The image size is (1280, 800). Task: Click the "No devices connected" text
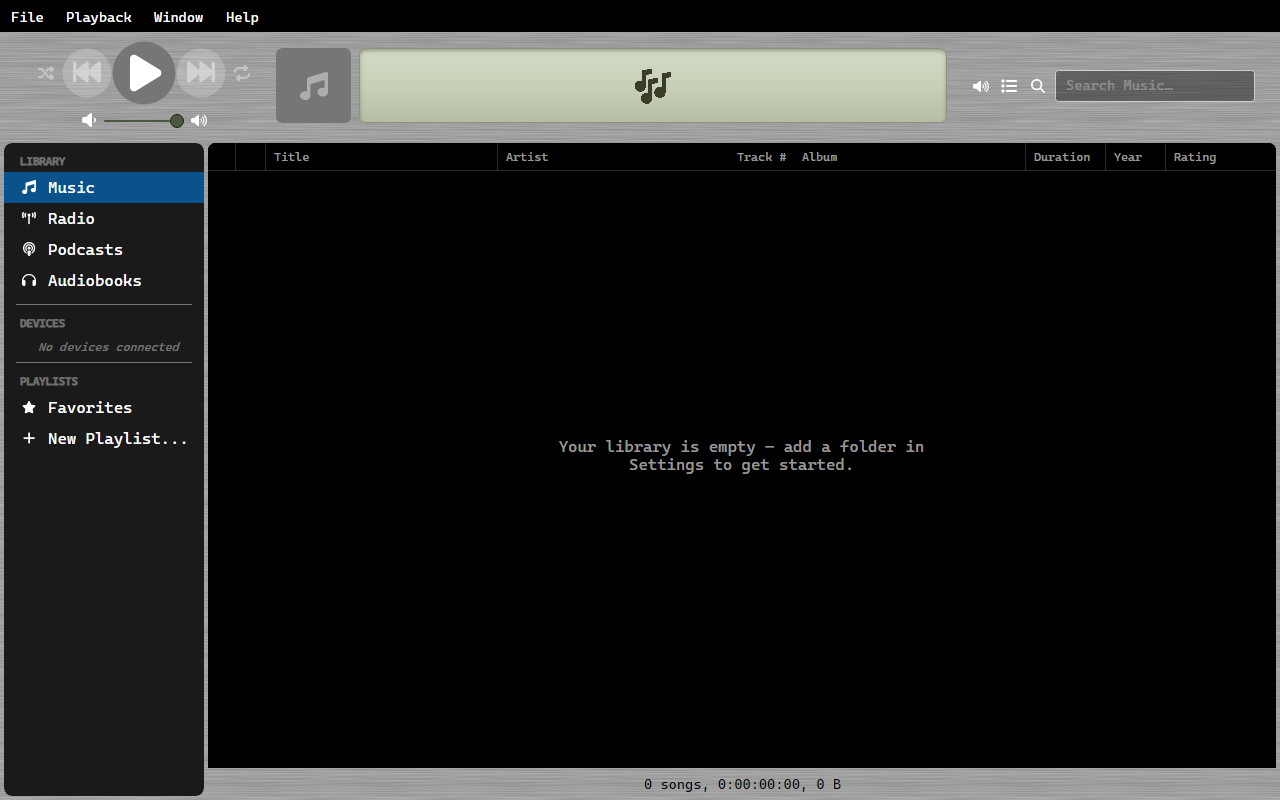point(109,347)
